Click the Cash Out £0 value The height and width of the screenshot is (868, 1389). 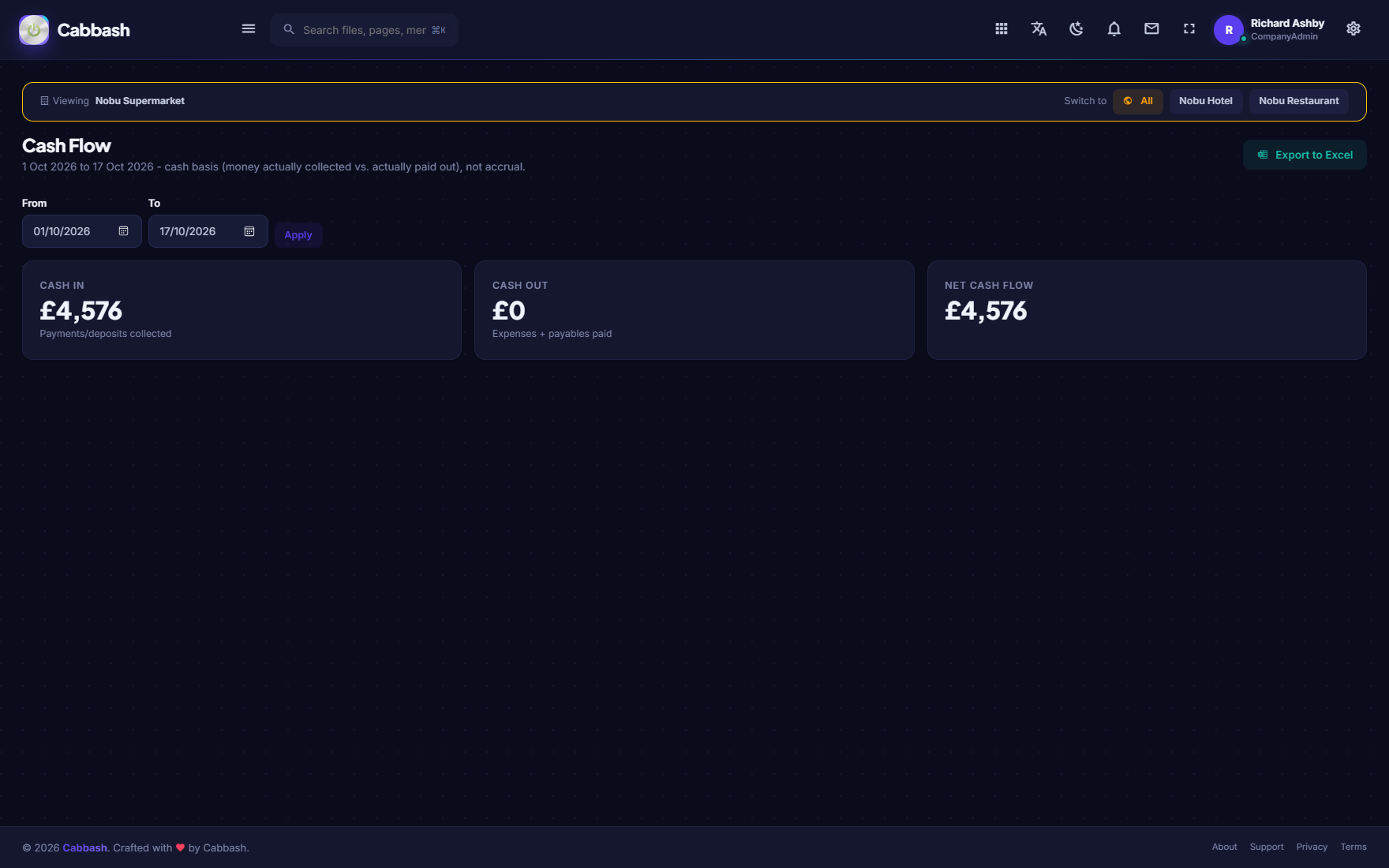coord(509,311)
